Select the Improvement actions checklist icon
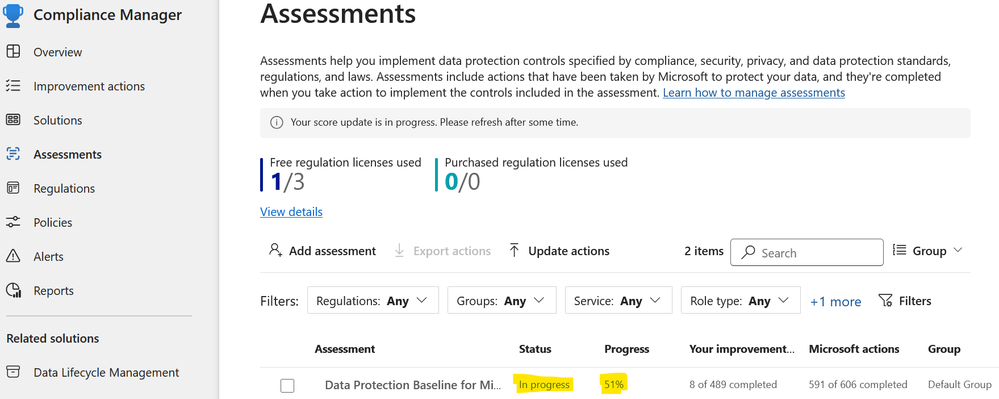The height and width of the screenshot is (399, 999). pyautogui.click(x=13, y=86)
